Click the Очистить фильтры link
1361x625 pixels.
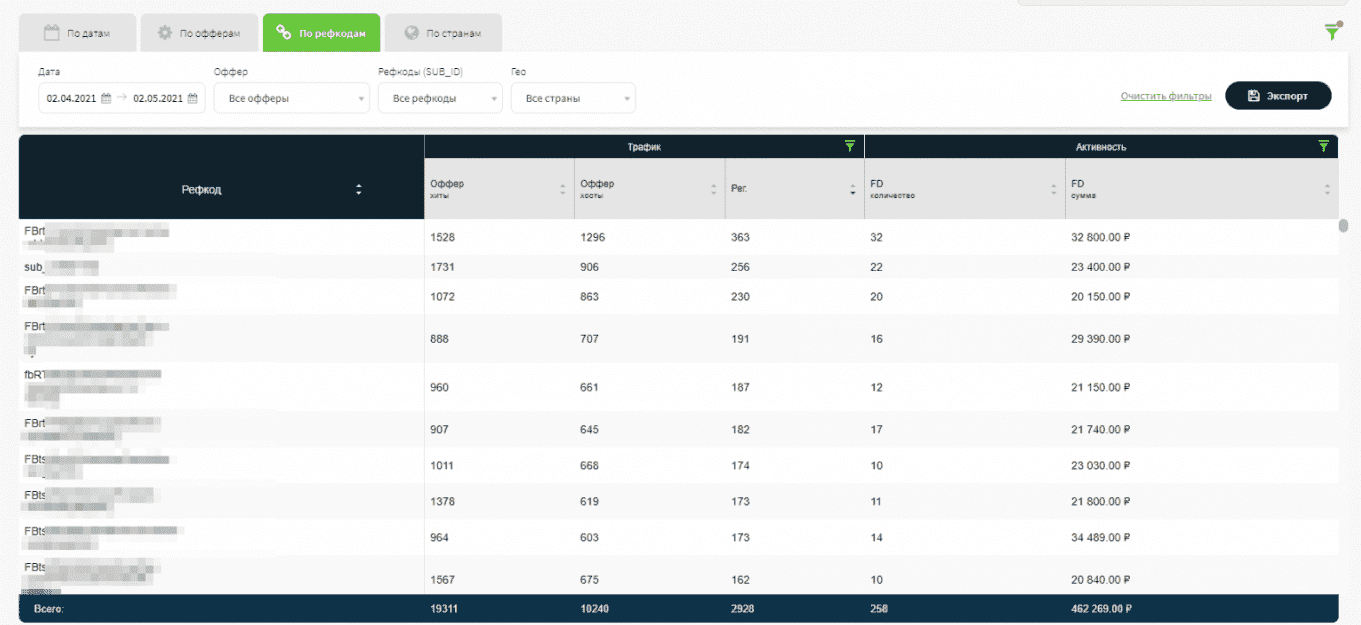click(x=1166, y=96)
